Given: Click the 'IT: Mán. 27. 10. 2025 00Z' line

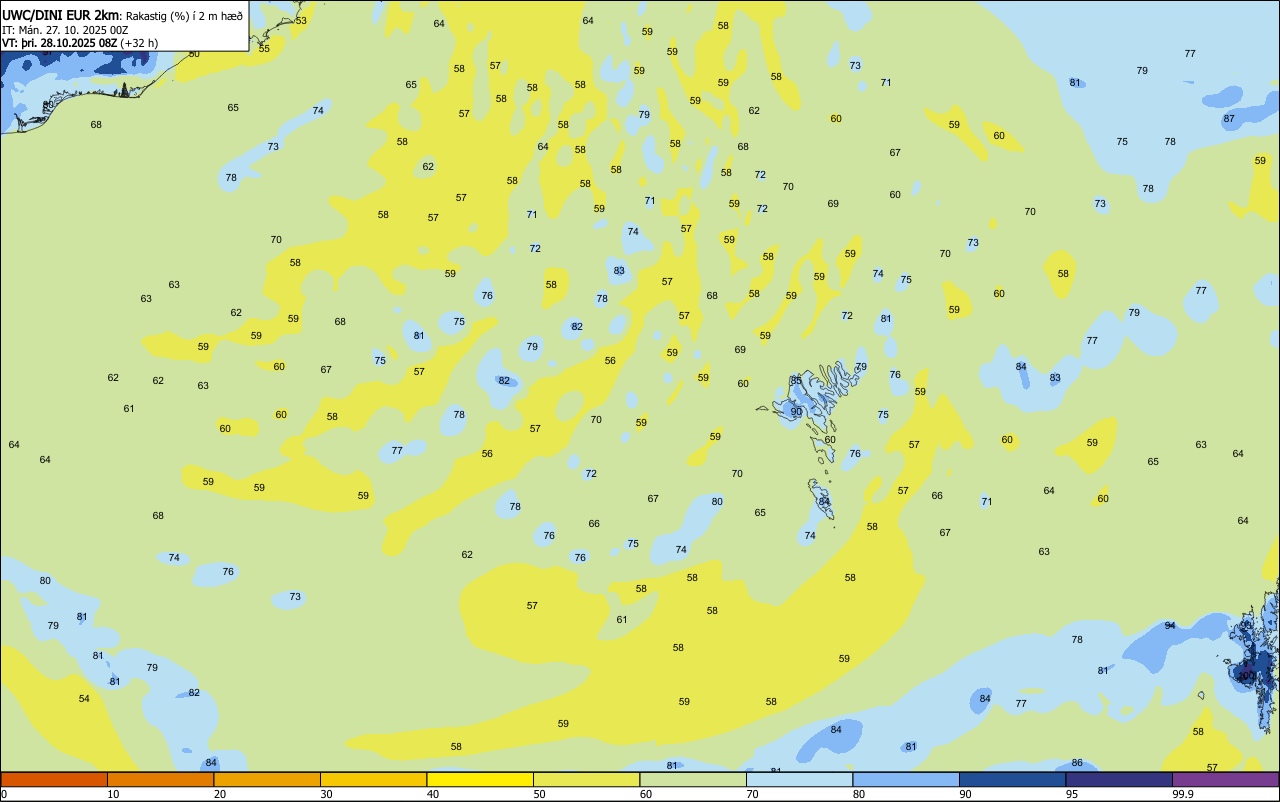Looking at the screenshot, I should click(x=65, y=29).
